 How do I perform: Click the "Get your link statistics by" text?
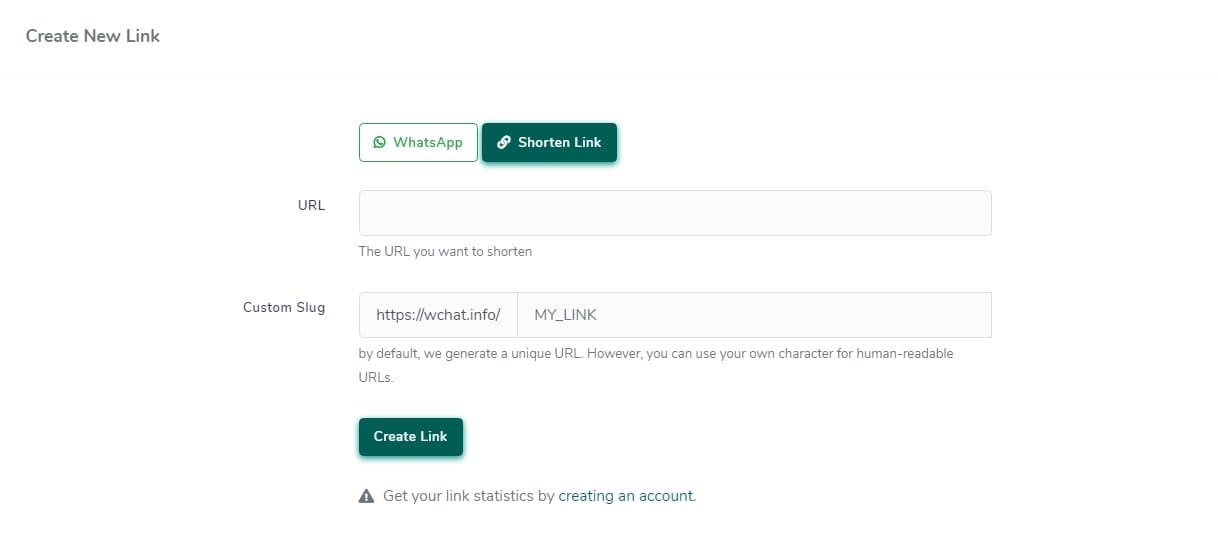coord(468,496)
